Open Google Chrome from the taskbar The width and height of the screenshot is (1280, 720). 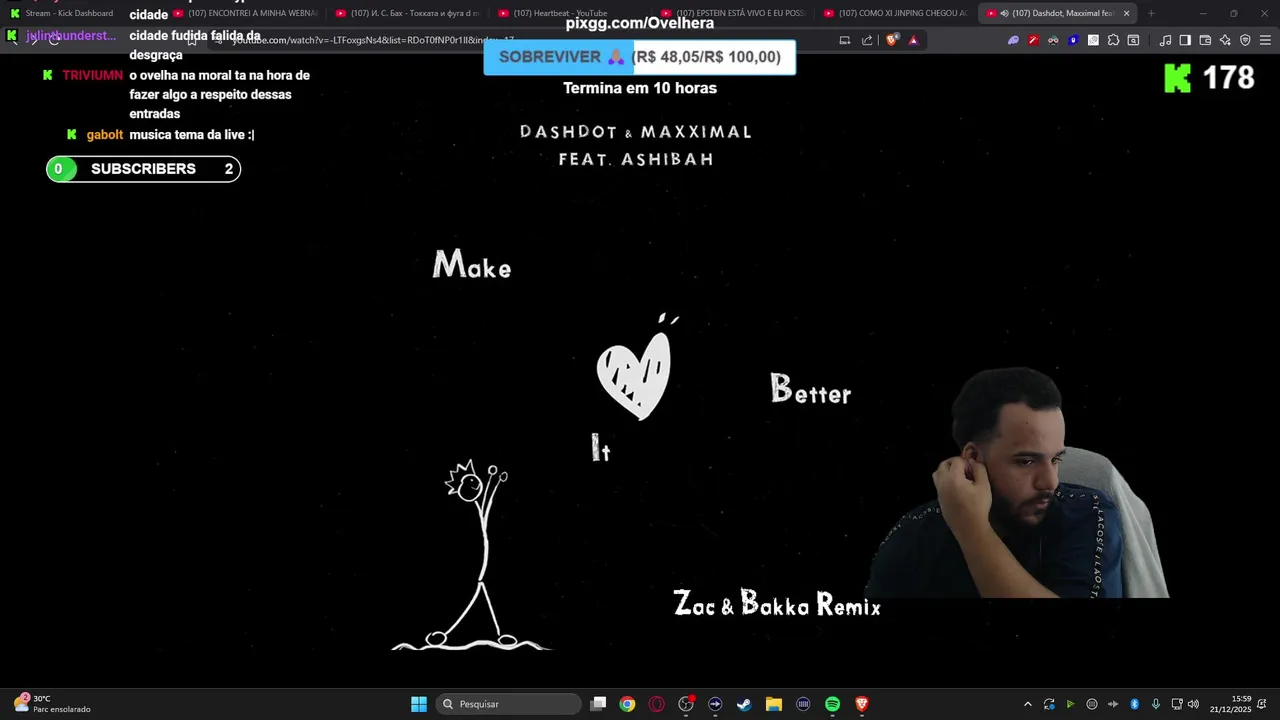[x=627, y=704]
